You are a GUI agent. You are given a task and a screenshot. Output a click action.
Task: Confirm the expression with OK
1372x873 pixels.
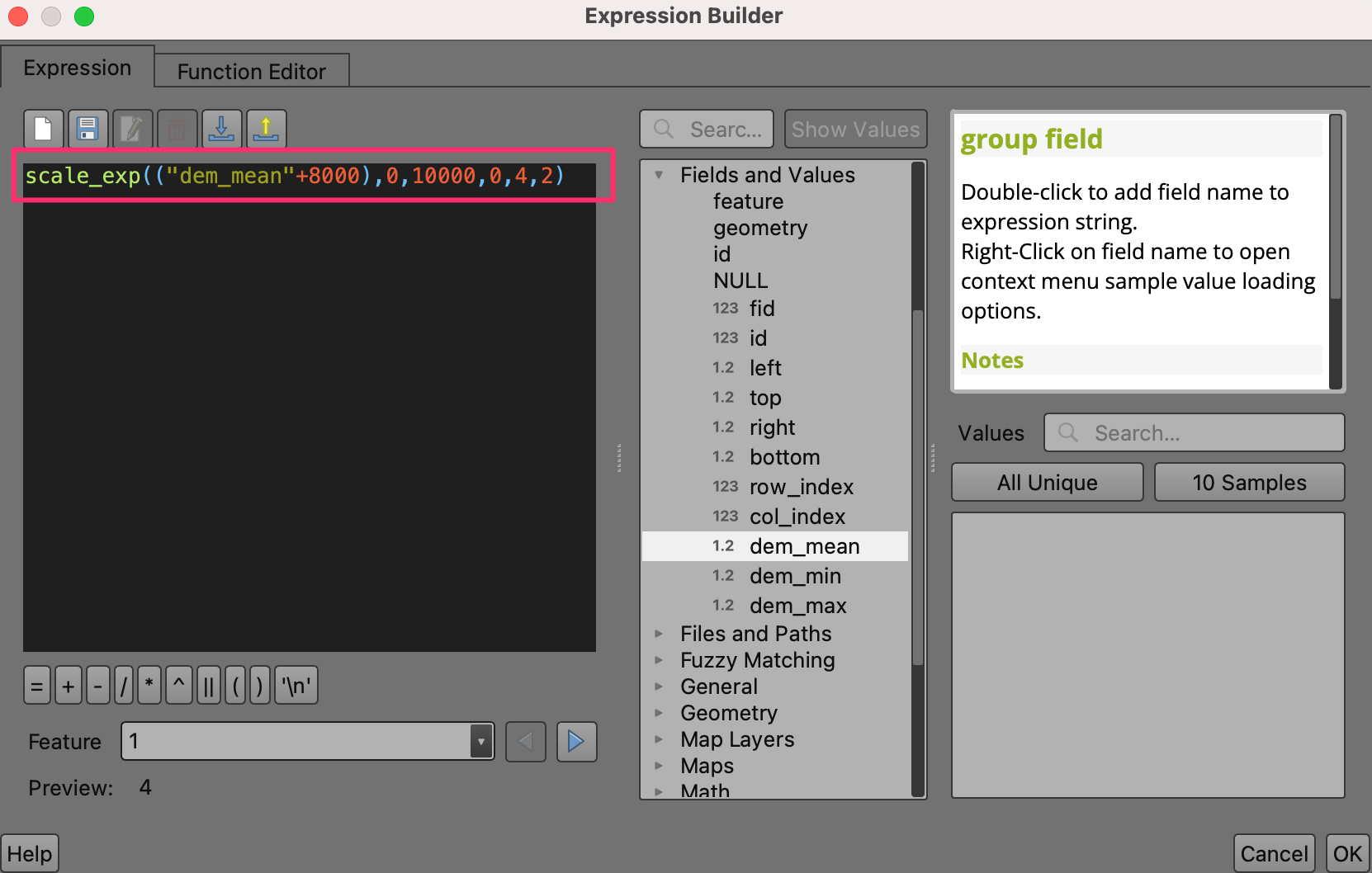pyautogui.click(x=1347, y=854)
